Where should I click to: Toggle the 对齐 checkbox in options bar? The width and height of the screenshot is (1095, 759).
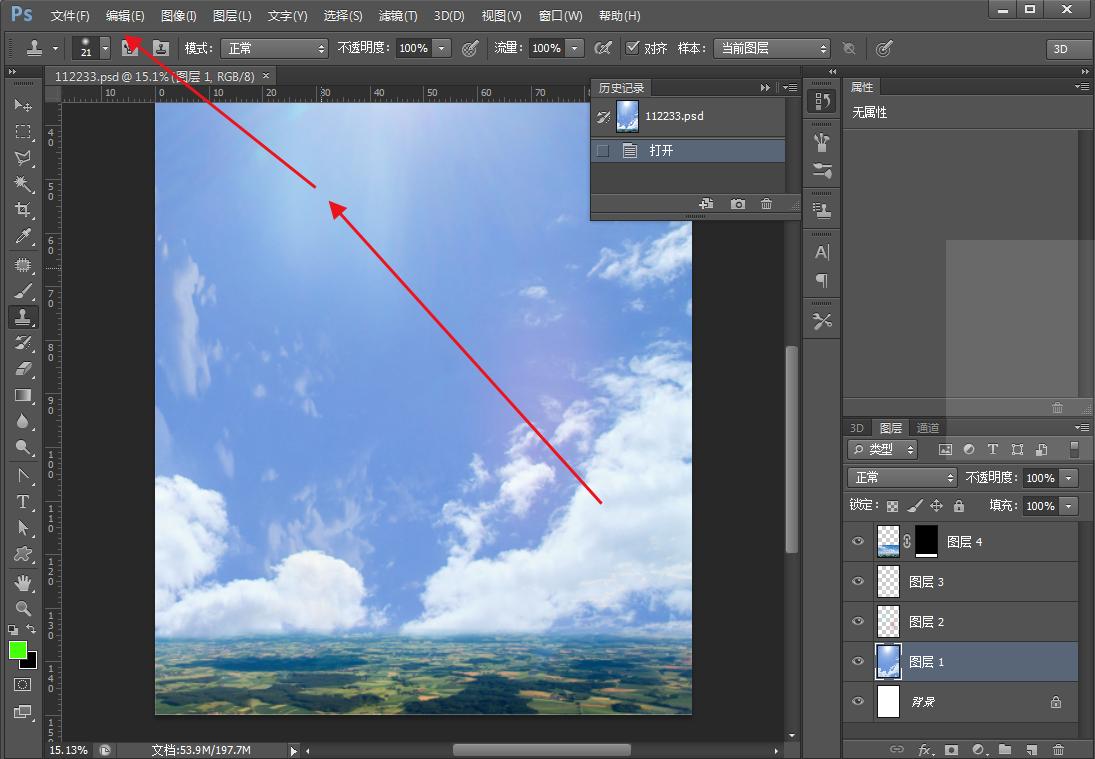click(x=633, y=47)
